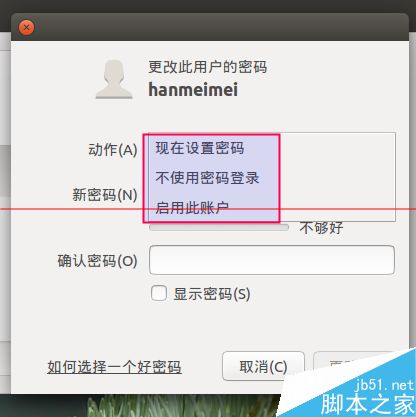This screenshot has height=417, width=416.
Task: Click the 动作(A) label
Action: point(113,150)
